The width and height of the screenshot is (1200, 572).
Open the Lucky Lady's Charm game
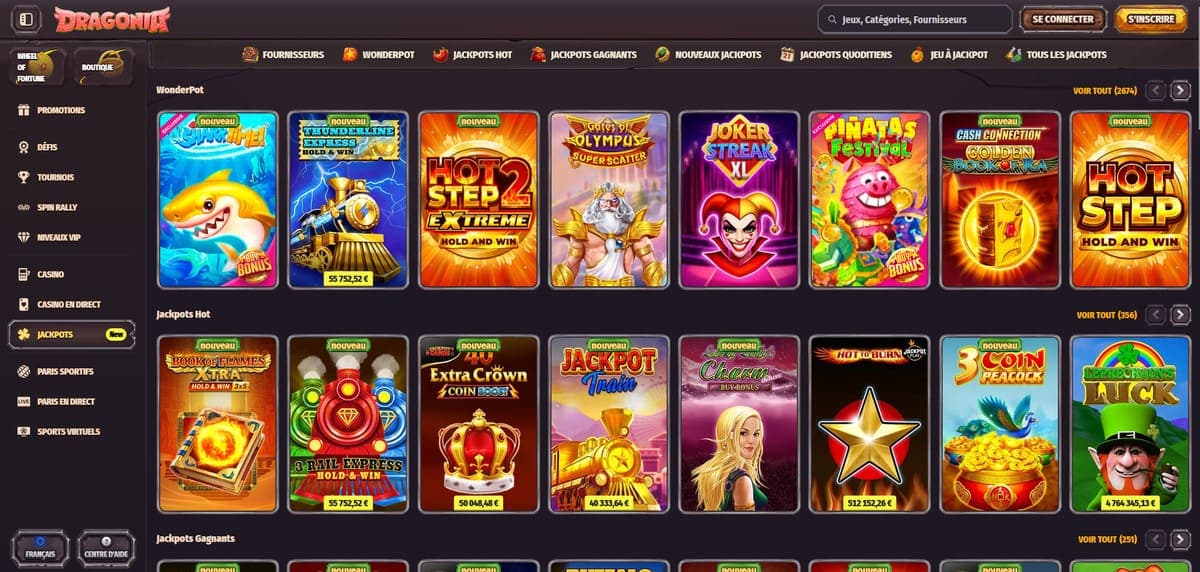[739, 424]
